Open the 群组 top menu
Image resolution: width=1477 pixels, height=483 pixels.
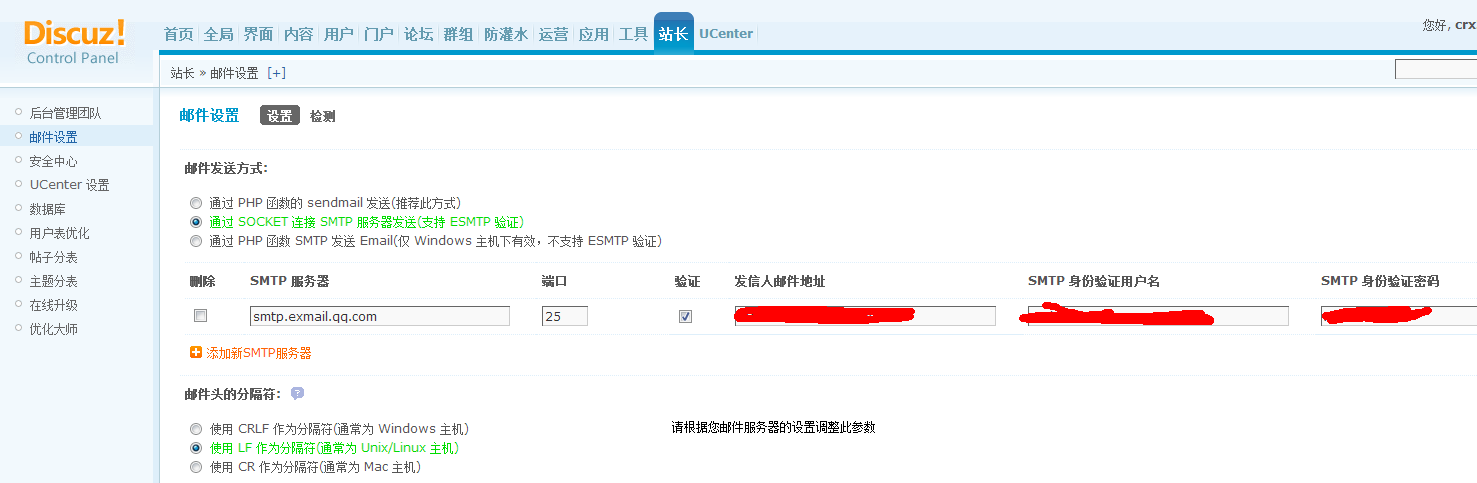pyautogui.click(x=459, y=34)
